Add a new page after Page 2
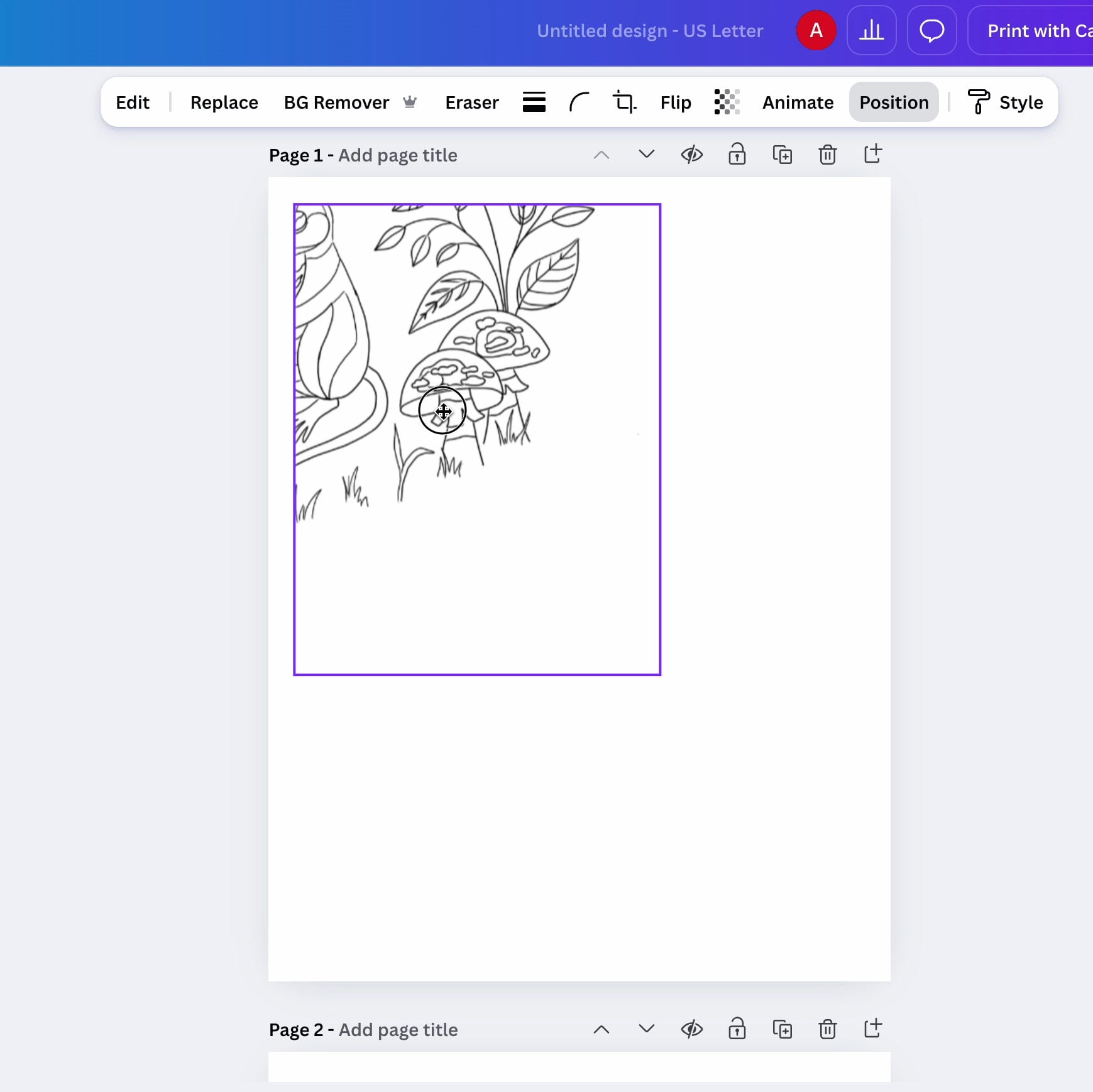This screenshot has height=1092, width=1093. click(x=873, y=1029)
